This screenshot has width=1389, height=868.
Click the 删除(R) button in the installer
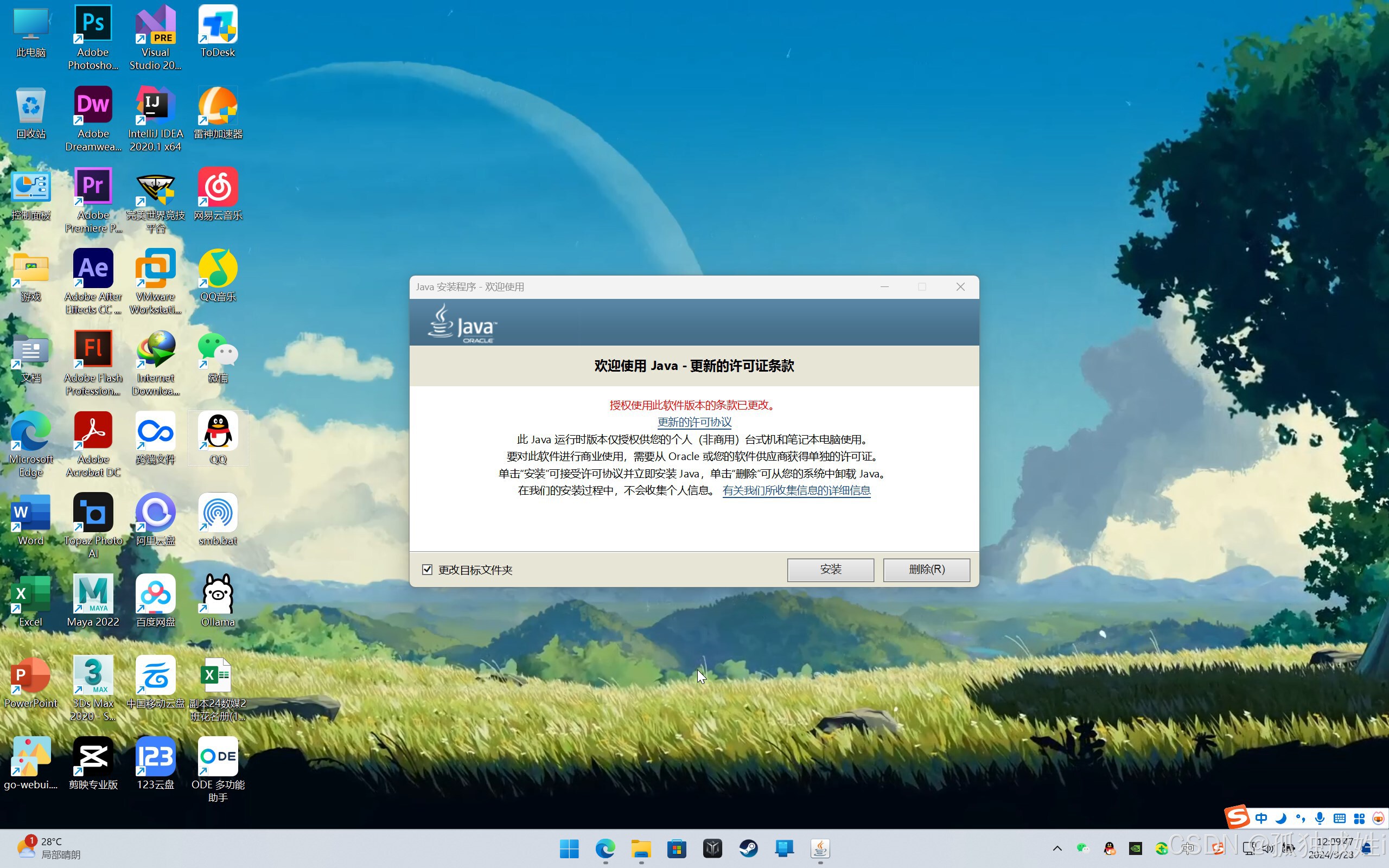926,570
